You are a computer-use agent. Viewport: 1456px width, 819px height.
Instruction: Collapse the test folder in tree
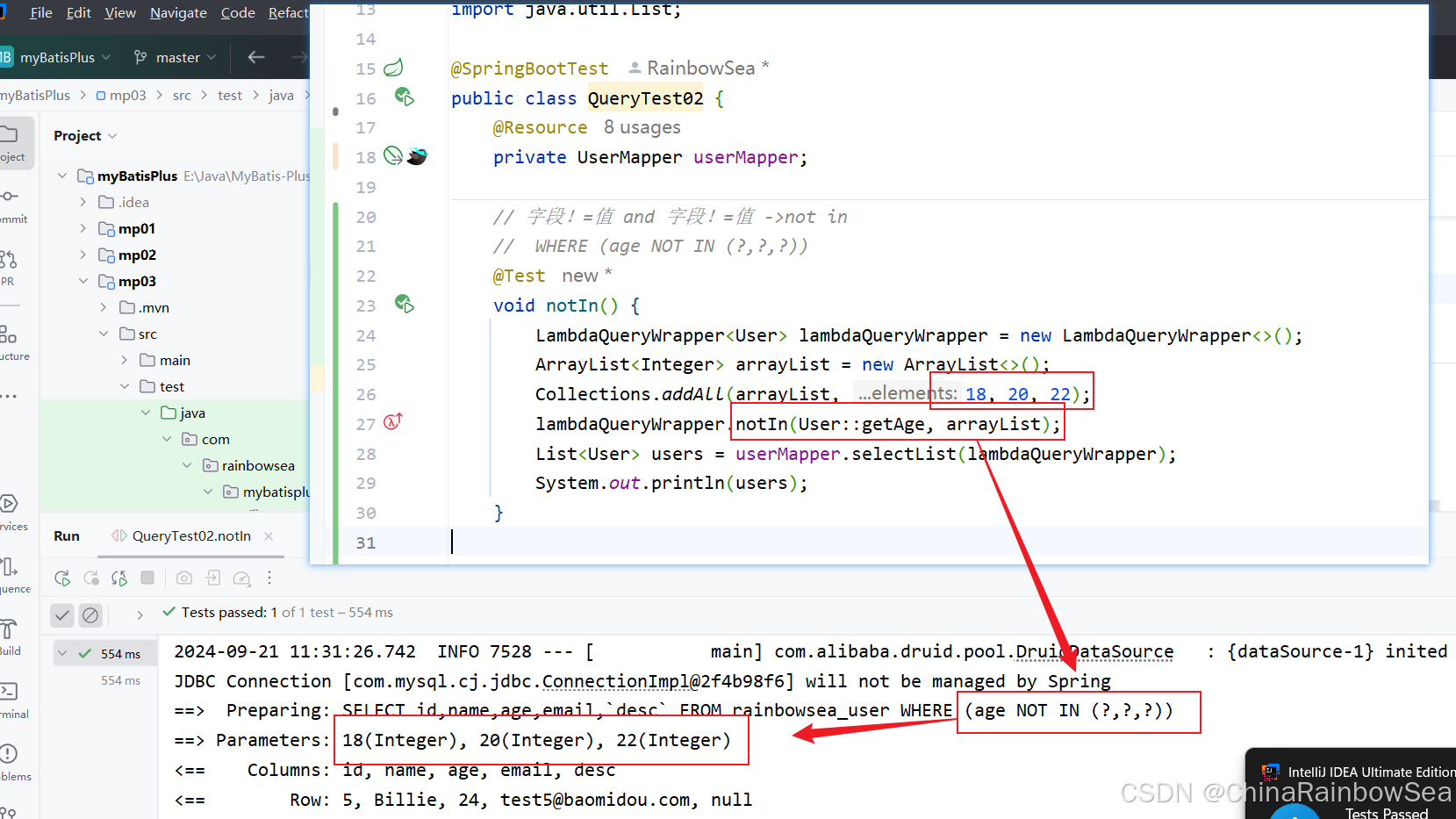tap(125, 386)
